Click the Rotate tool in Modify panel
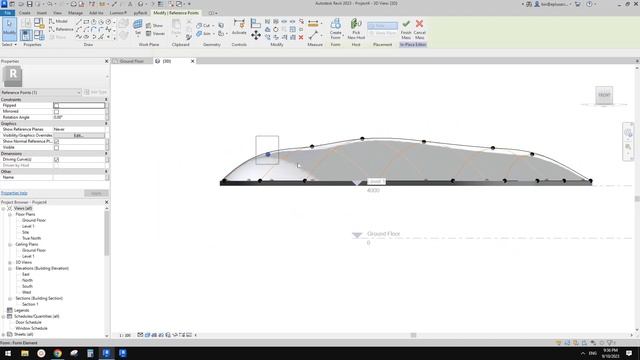Viewport: 640px width, 360px height. (276, 29)
